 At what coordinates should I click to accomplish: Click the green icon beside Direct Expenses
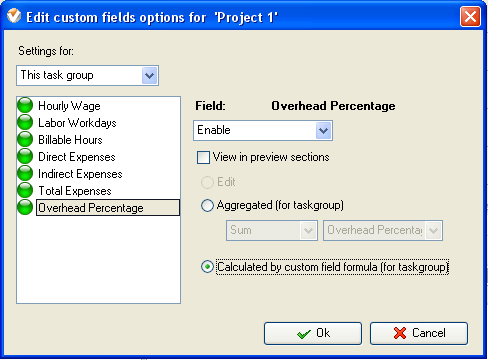(x=25, y=156)
